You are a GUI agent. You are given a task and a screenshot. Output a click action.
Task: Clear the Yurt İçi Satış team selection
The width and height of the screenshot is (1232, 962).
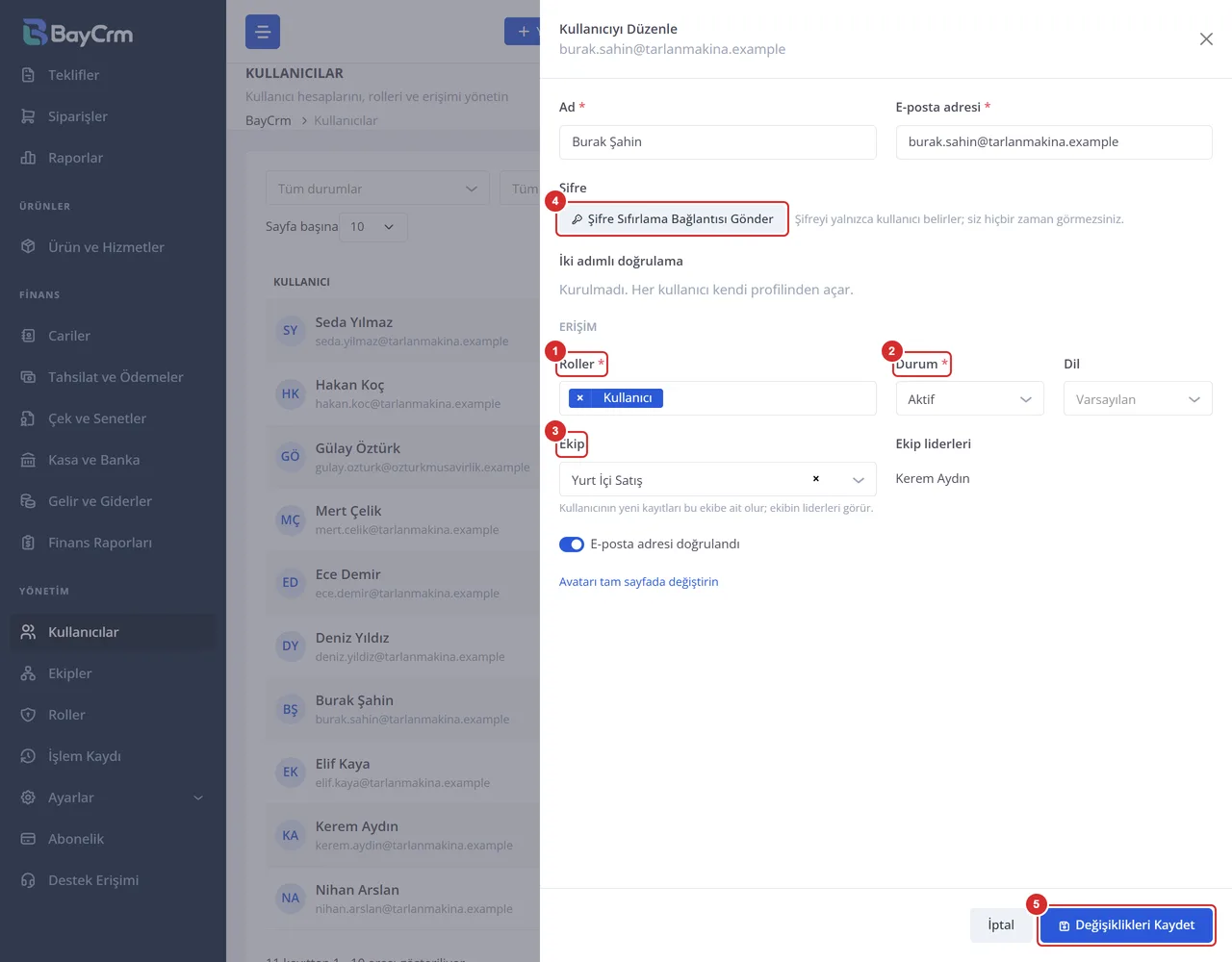[x=816, y=479]
